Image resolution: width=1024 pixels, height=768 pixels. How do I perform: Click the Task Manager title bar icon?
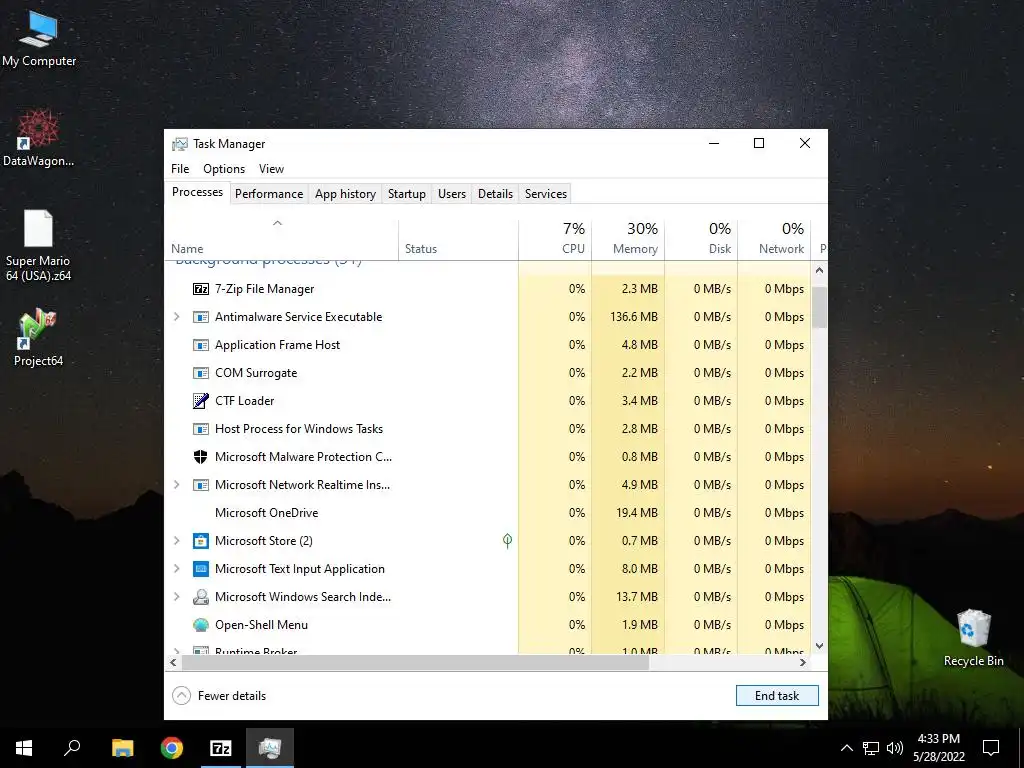pyautogui.click(x=180, y=144)
